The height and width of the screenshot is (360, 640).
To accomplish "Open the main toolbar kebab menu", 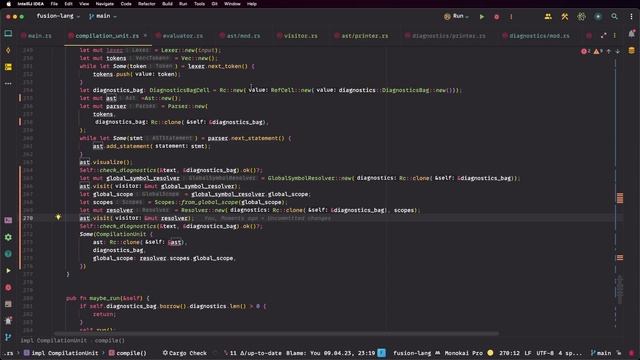I will coord(631,17).
